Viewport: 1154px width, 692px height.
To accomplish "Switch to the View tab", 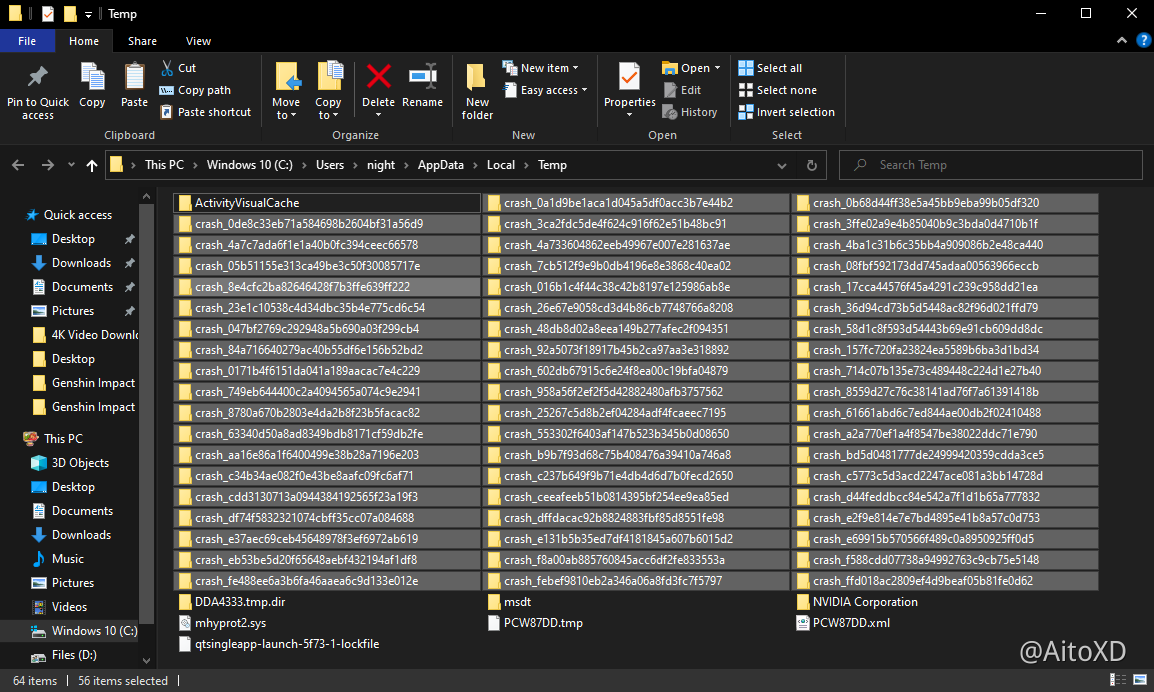I will tap(197, 40).
